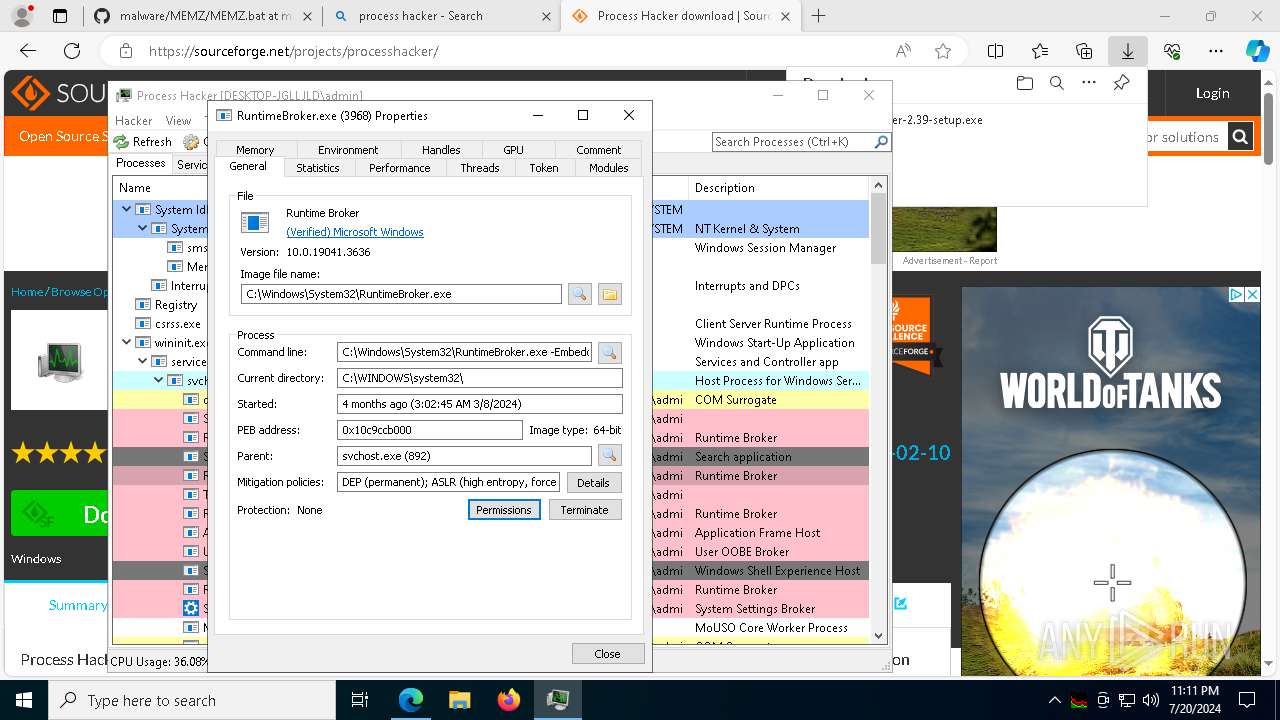
Task: Open the GPU tab
Action: point(513,149)
